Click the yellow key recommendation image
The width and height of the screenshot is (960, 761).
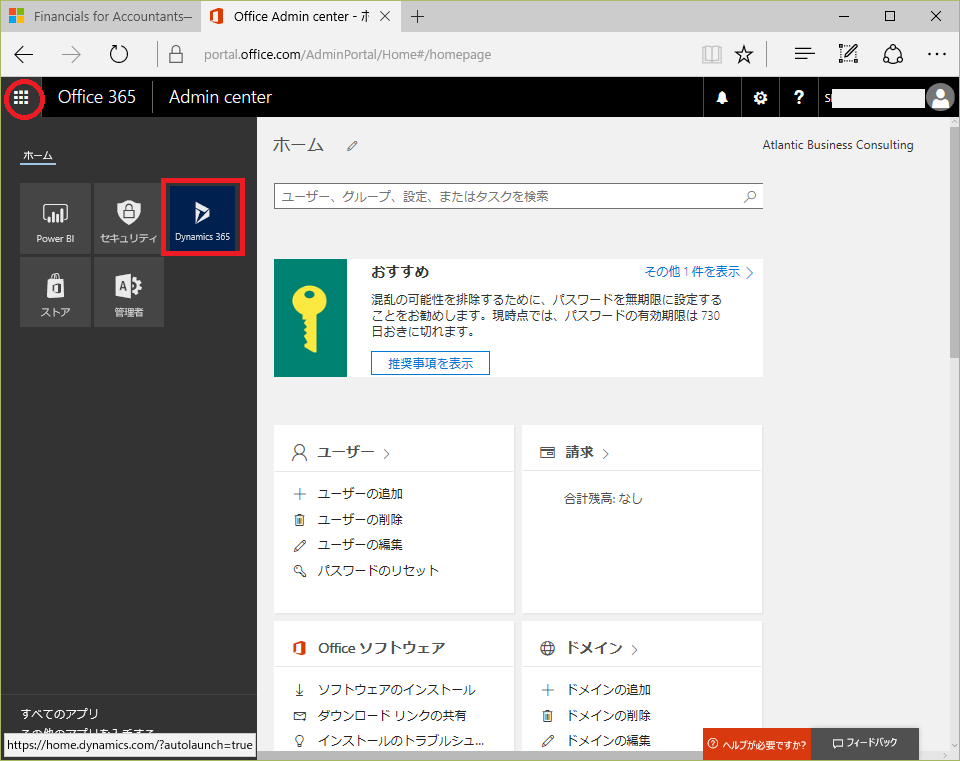310,318
